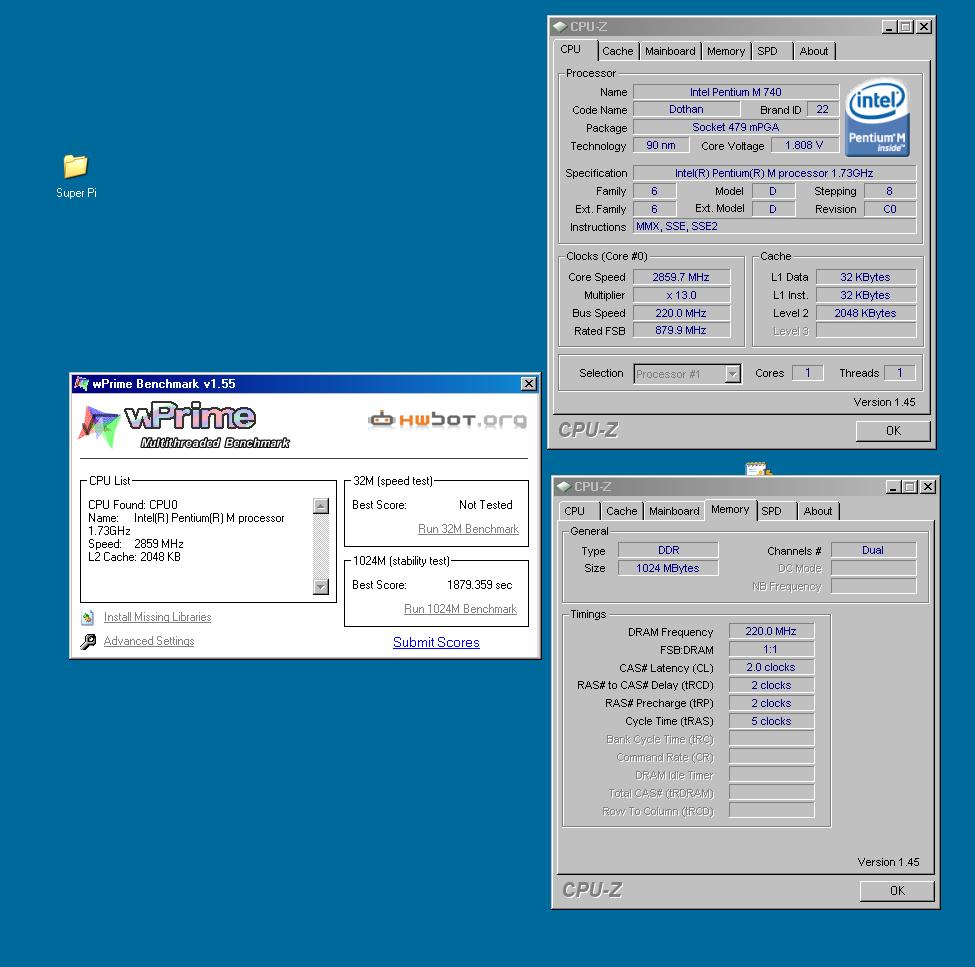The image size is (975, 967).
Task: Click Run 1024M Benchmark link
Action: (x=460, y=609)
